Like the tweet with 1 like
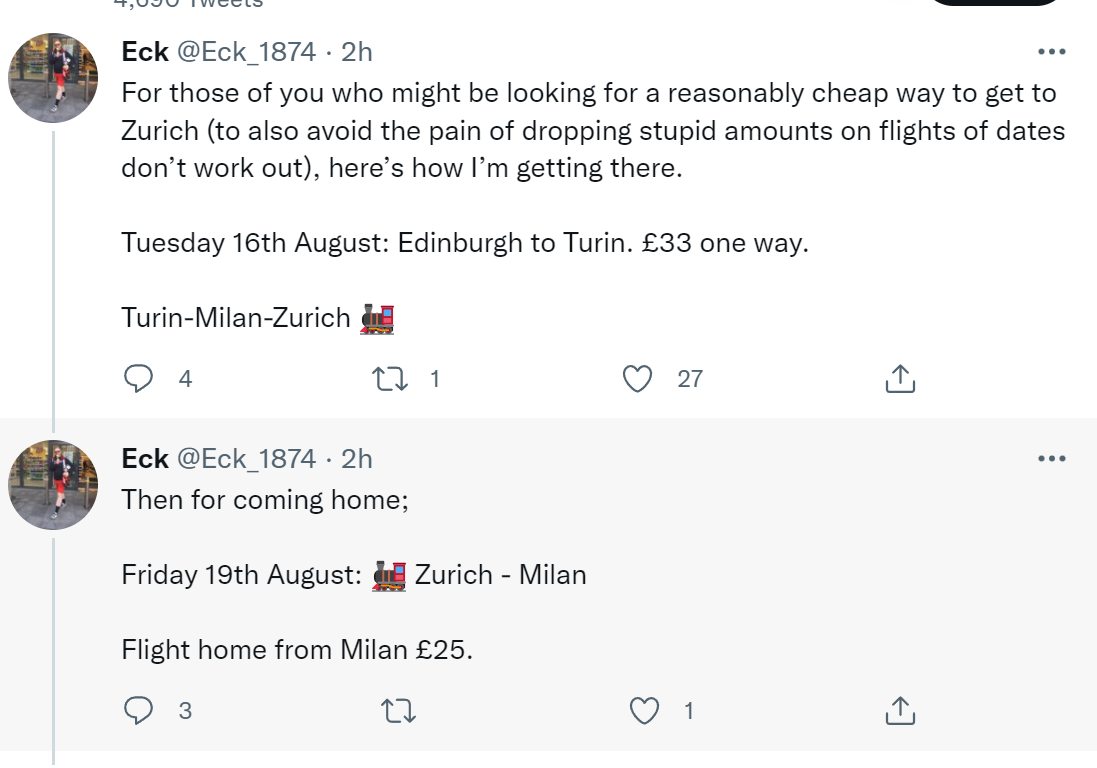This screenshot has height=768, width=1097. [x=644, y=711]
